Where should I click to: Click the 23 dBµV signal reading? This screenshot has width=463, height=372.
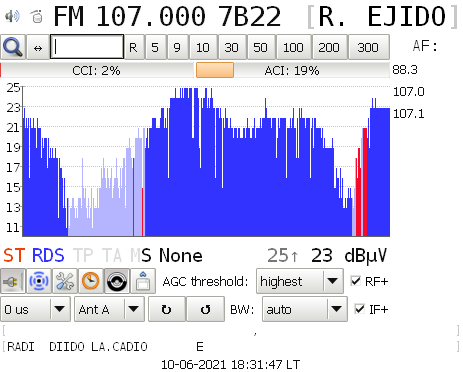click(349, 255)
